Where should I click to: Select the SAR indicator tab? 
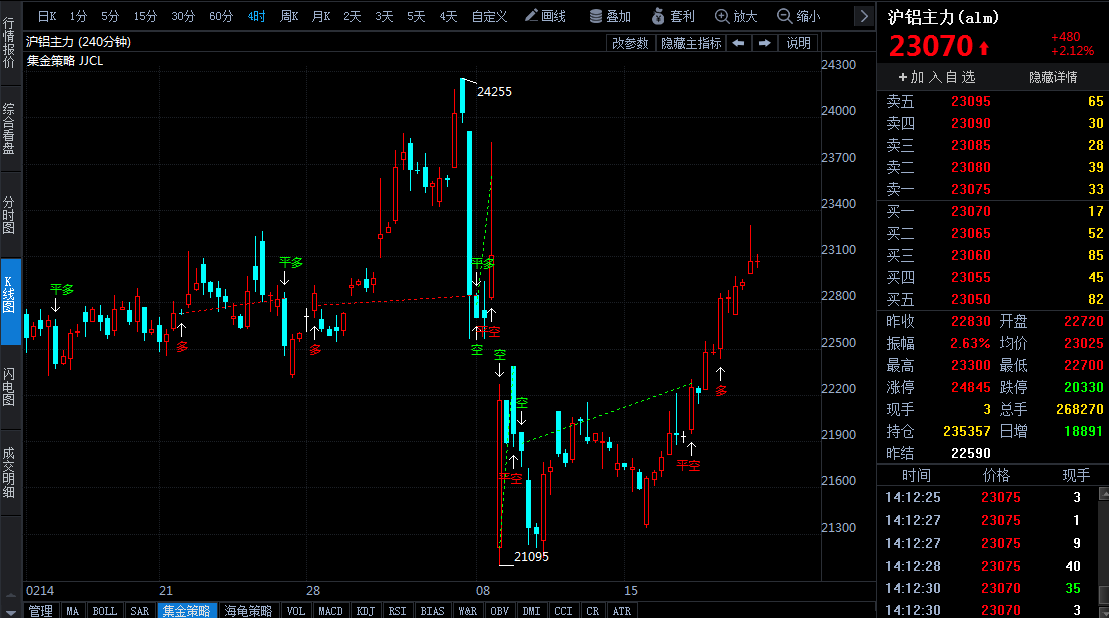(140, 610)
